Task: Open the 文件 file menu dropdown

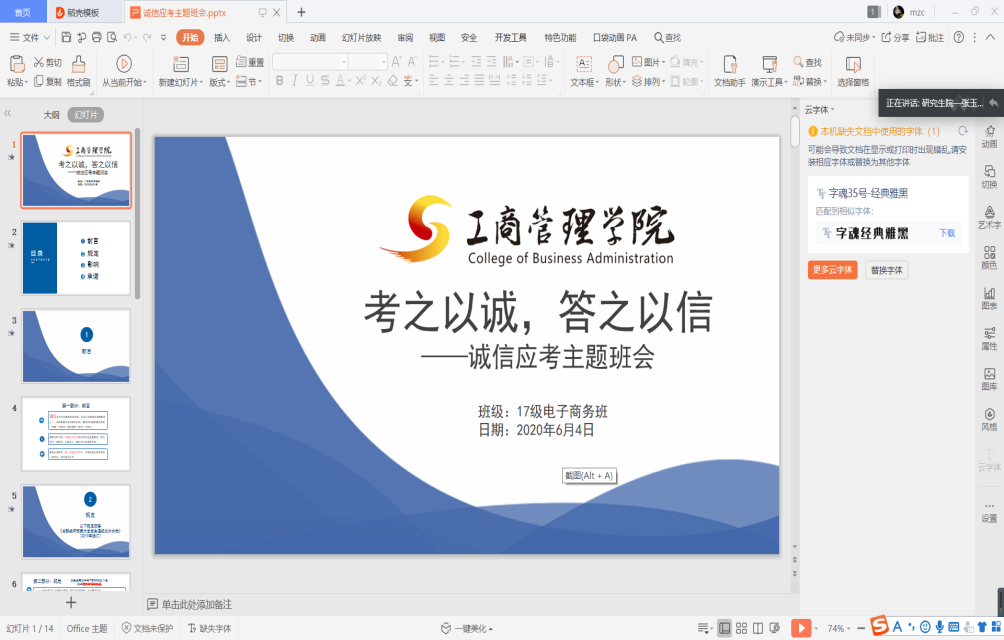Action: pos(29,37)
